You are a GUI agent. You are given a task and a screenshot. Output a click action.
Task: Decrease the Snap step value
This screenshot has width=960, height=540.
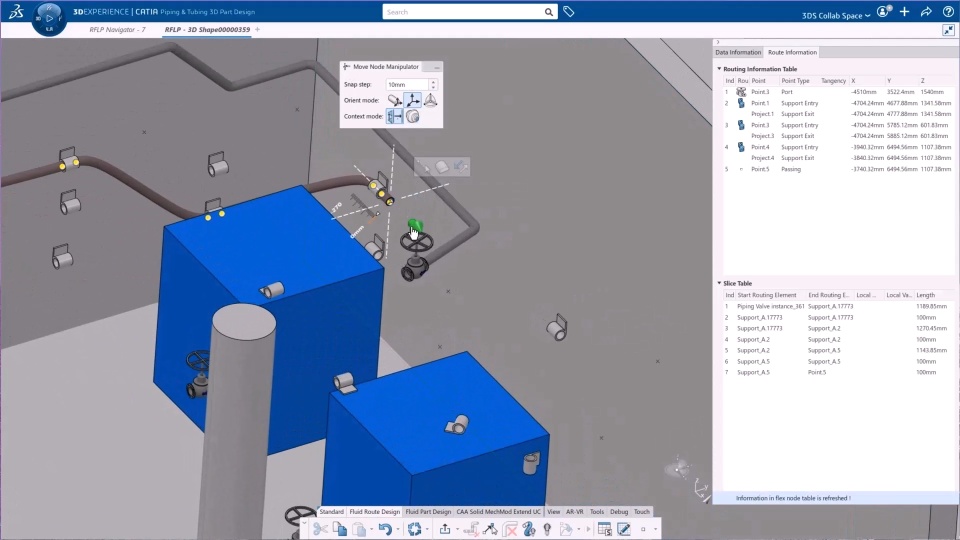433,87
